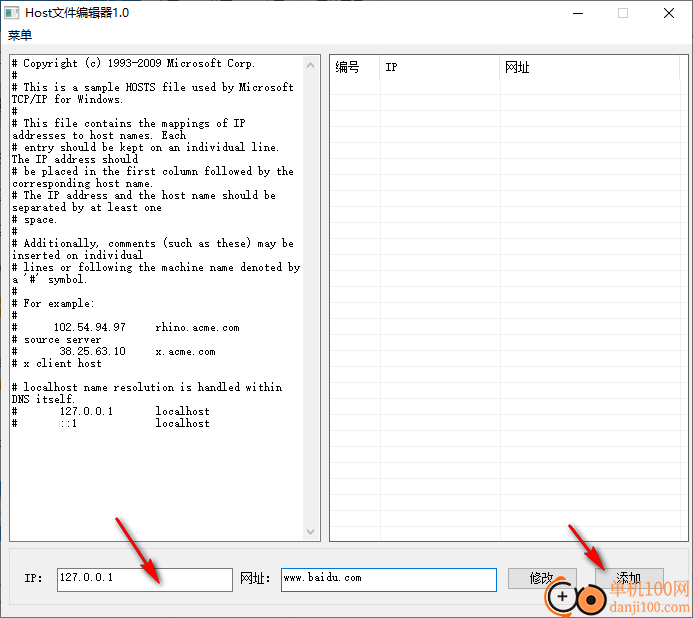
Task: Minimize the Host文件编辑器 window
Action: coord(578,13)
